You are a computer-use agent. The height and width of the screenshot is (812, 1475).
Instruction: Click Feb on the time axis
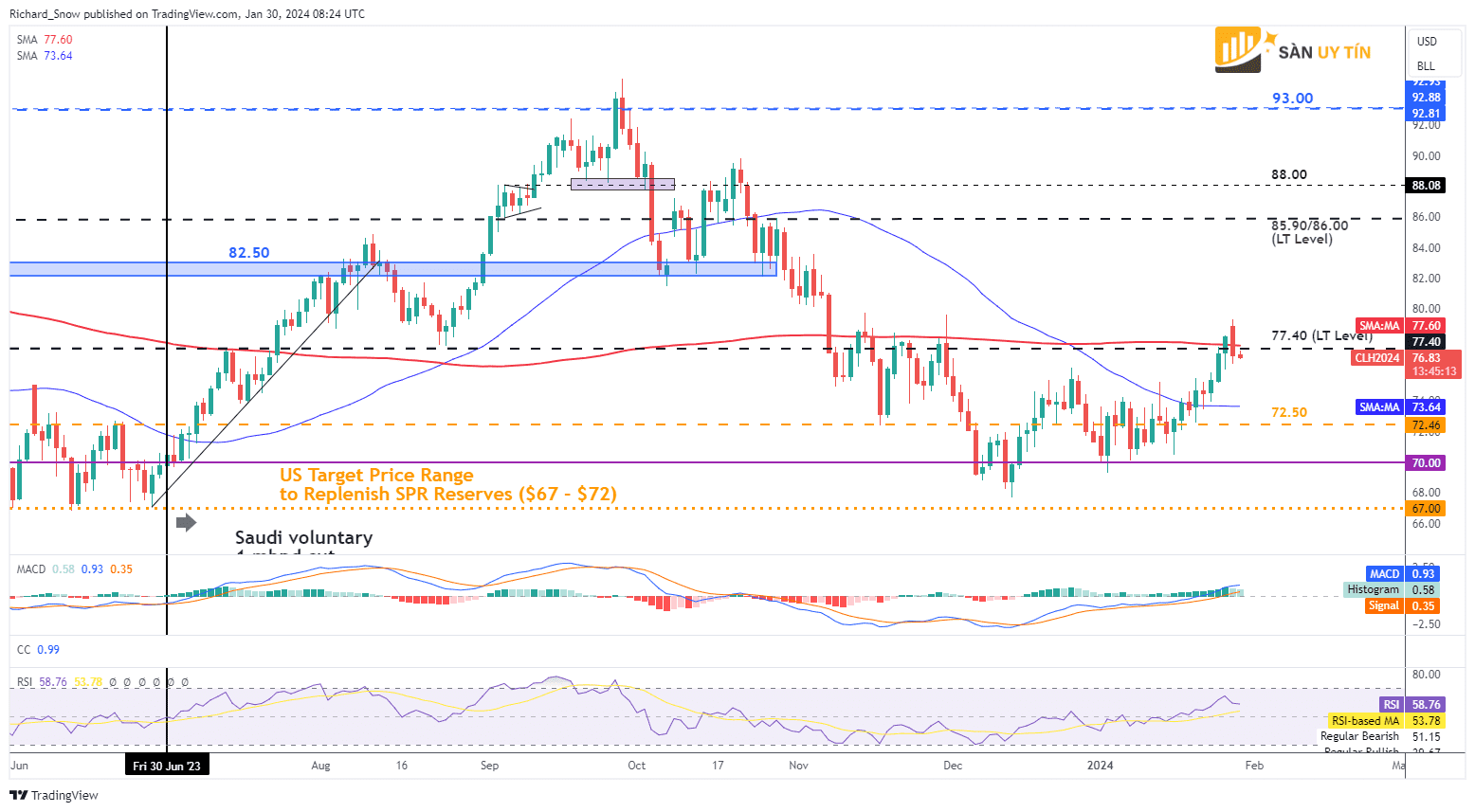[1254, 766]
